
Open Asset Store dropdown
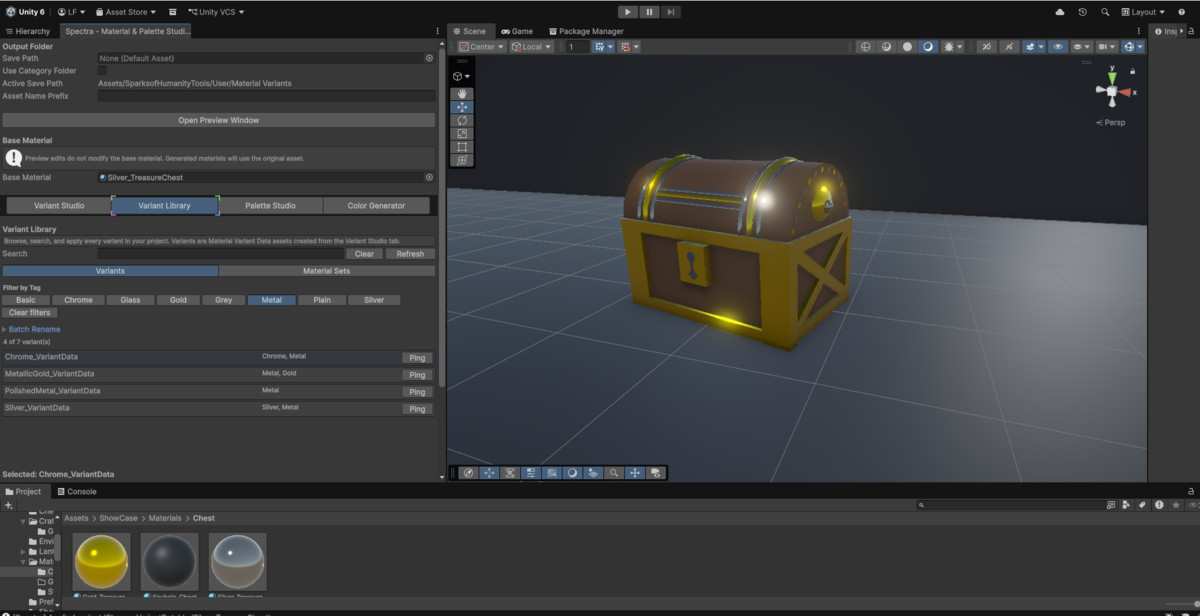(127, 12)
